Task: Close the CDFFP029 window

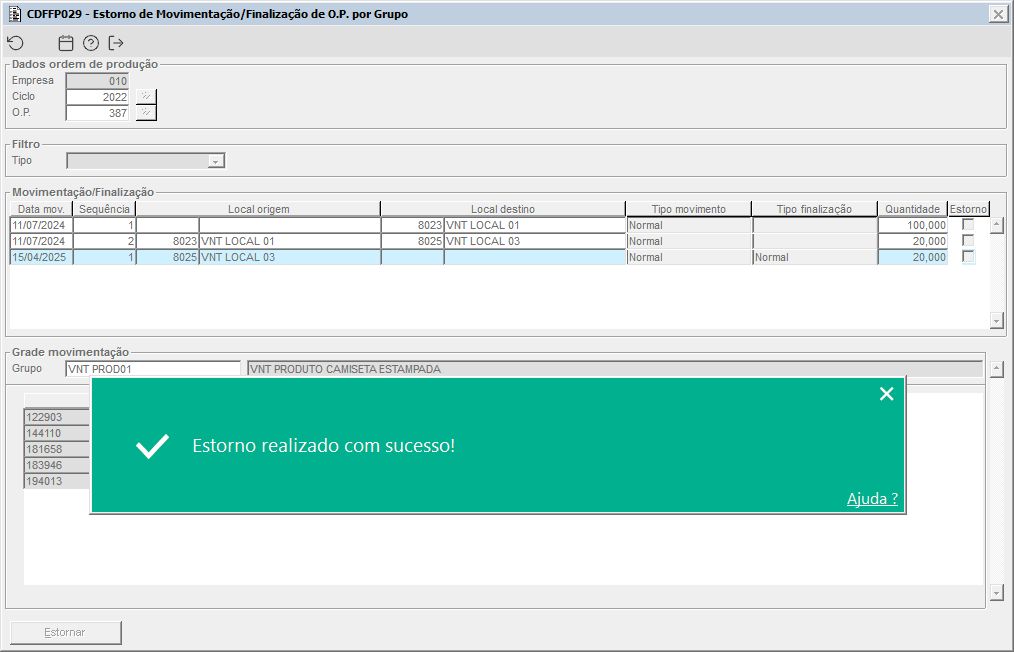Action: tap(998, 14)
